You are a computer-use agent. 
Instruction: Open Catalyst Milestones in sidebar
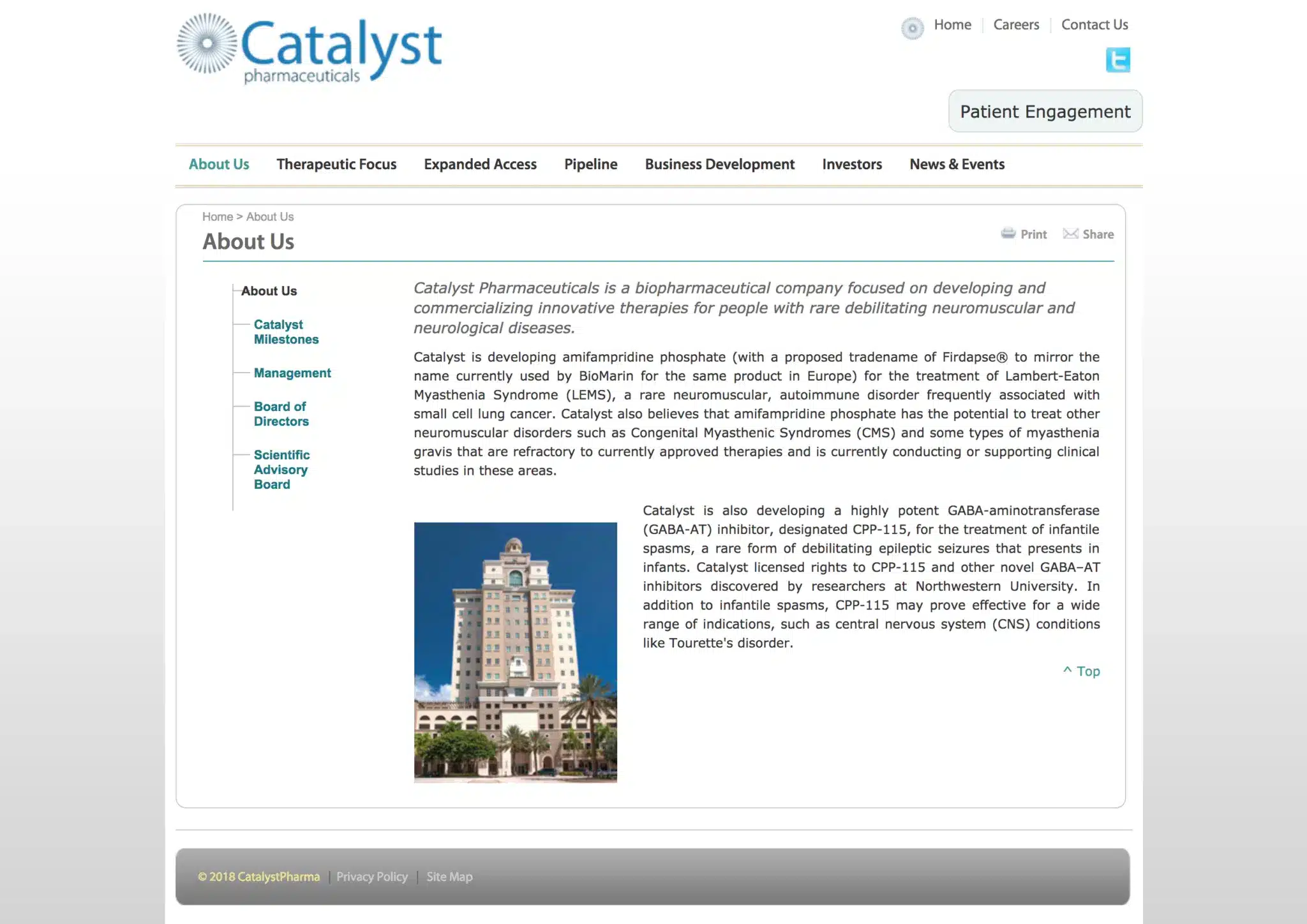286,332
